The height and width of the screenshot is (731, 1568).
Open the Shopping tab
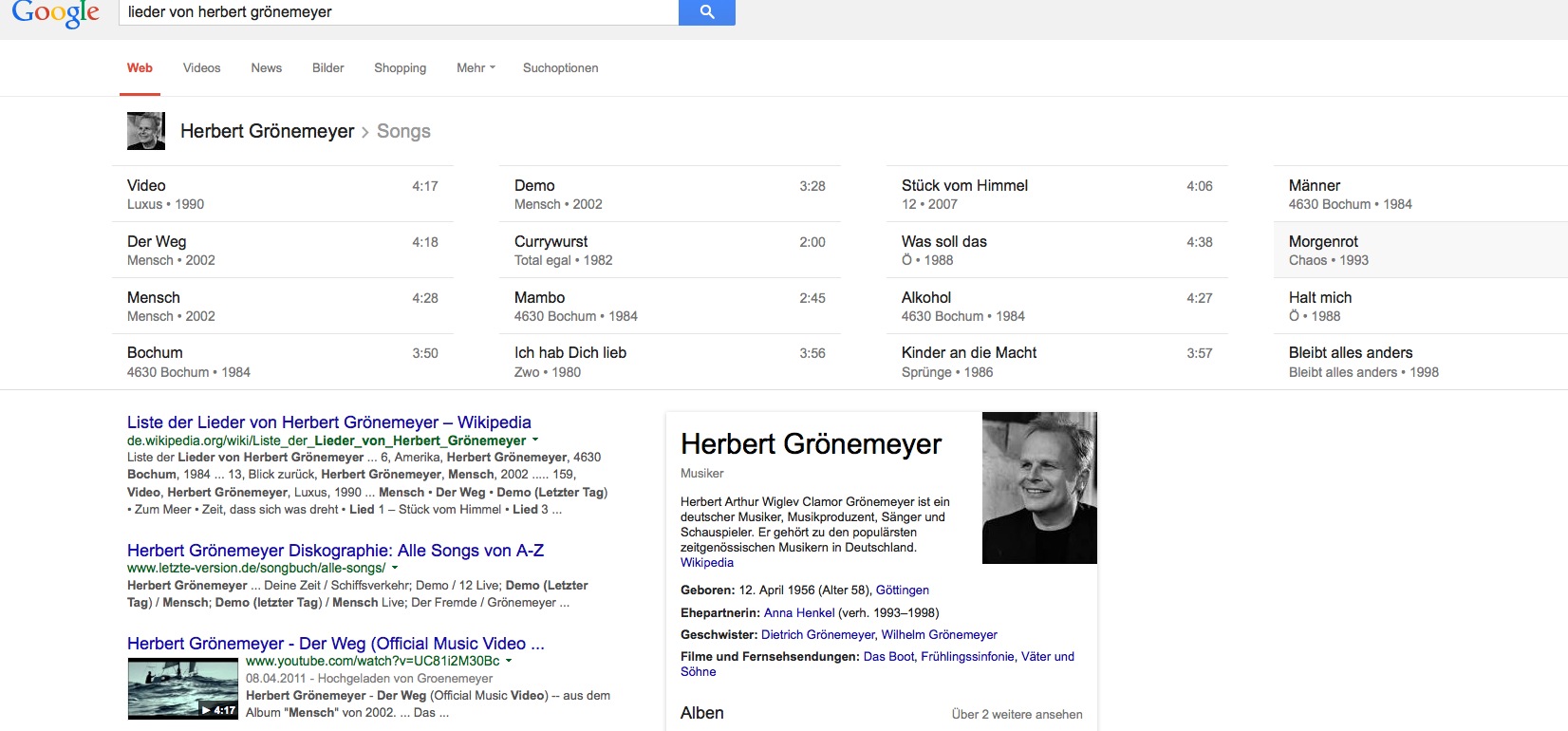coord(400,68)
